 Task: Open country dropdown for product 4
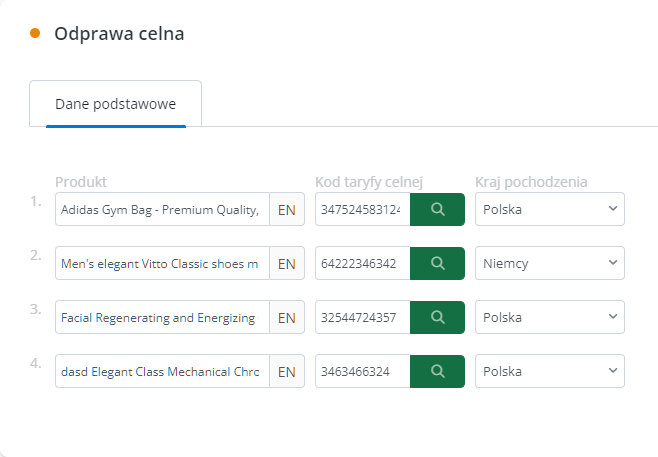pos(550,371)
